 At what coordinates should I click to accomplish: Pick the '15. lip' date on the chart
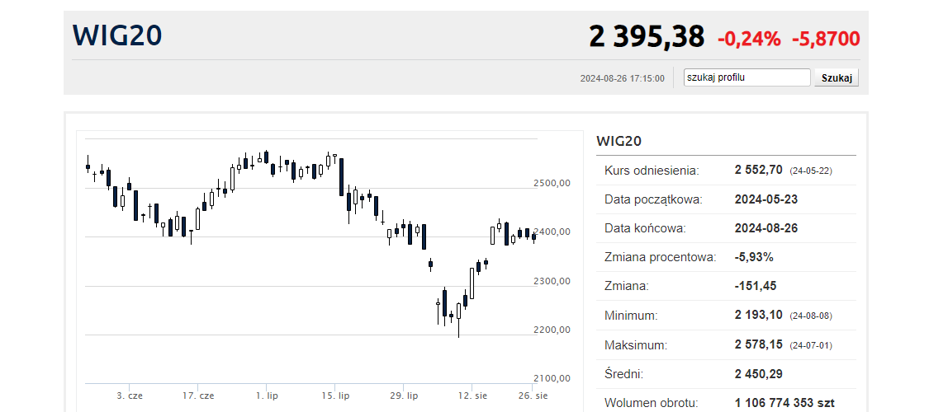tap(337, 396)
